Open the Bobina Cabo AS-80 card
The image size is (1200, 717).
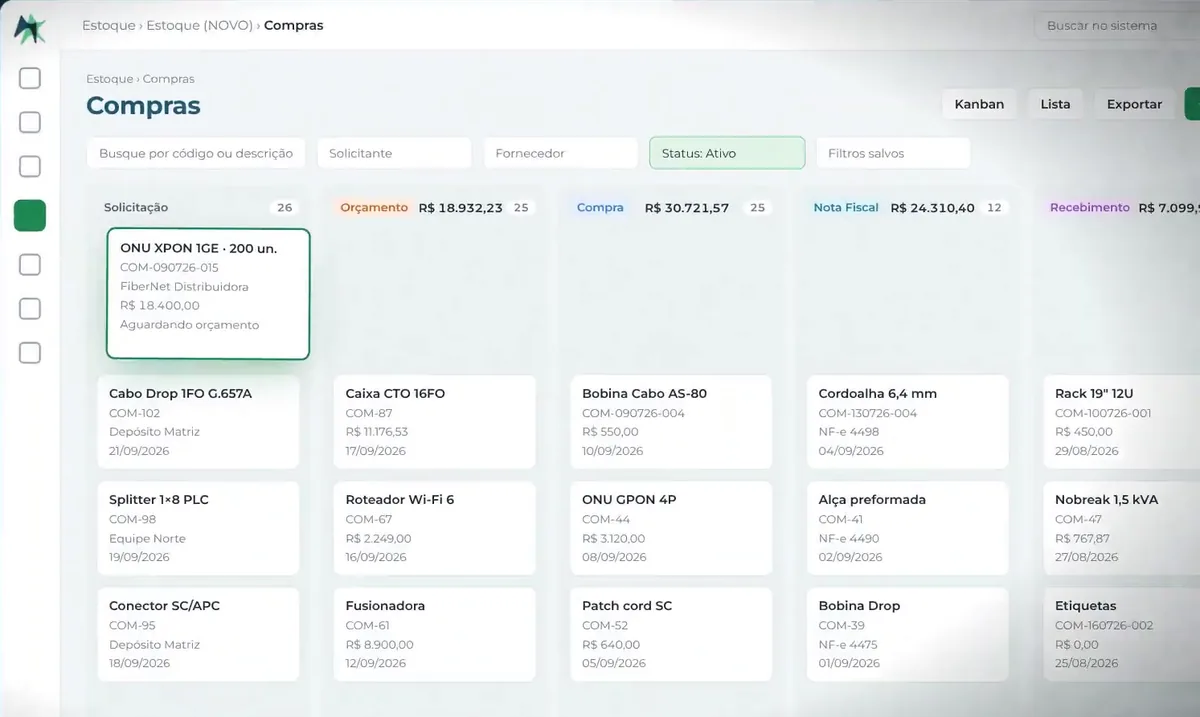pos(671,422)
